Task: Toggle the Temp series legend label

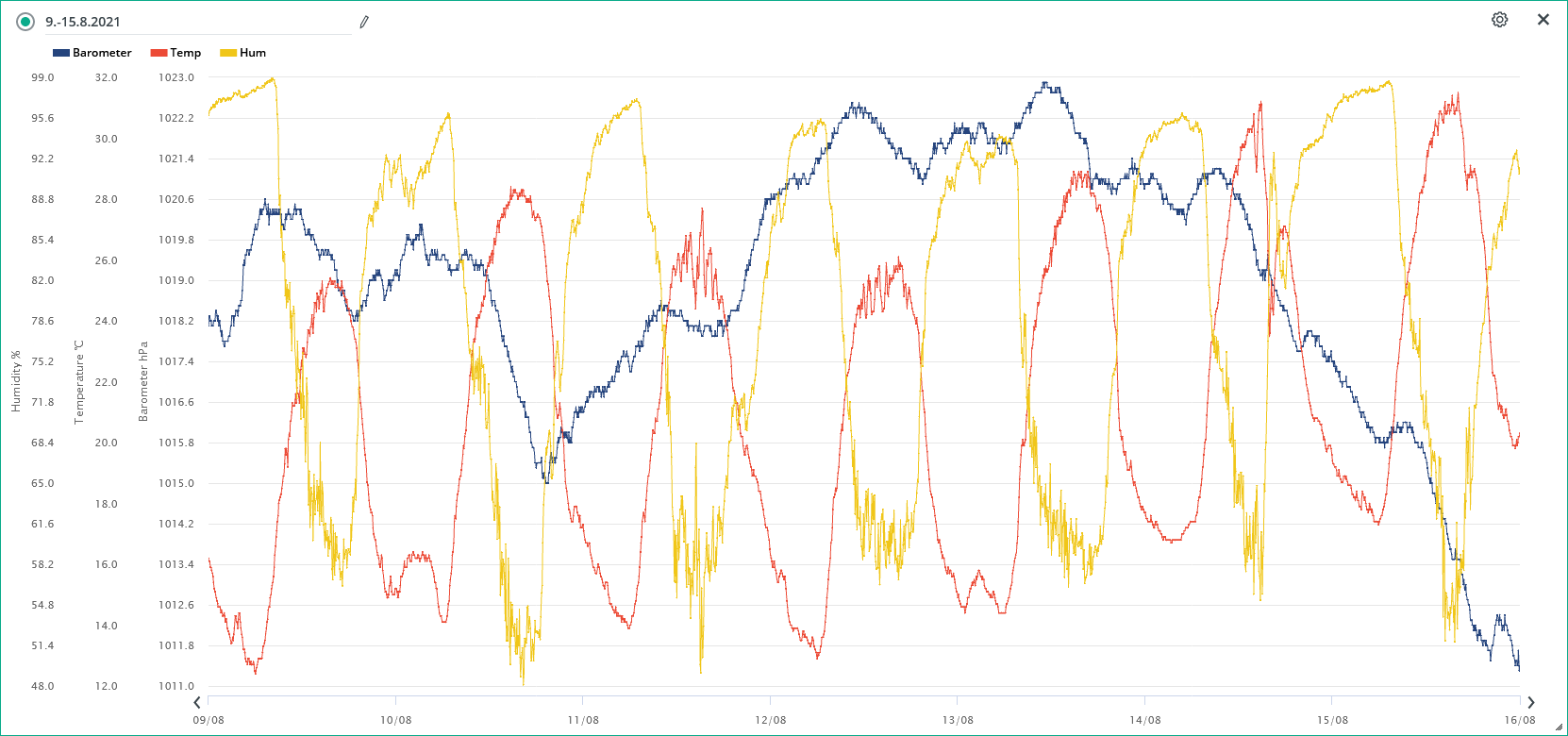Action: (x=185, y=53)
